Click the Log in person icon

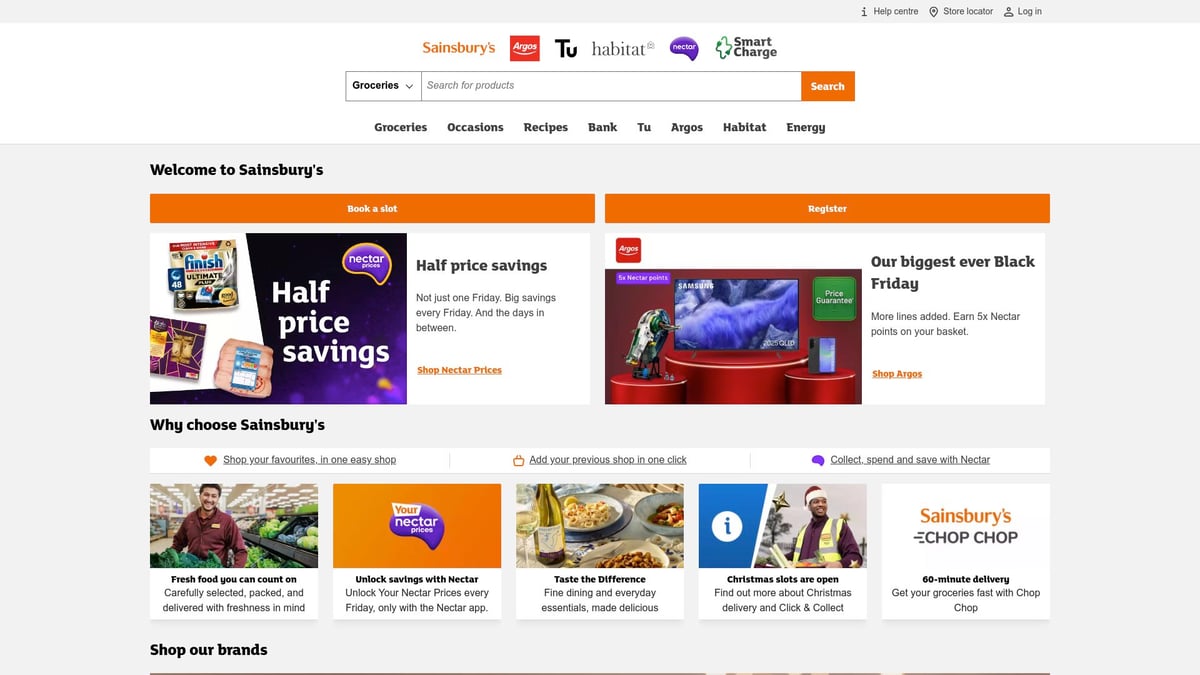pyautogui.click(x=1008, y=12)
